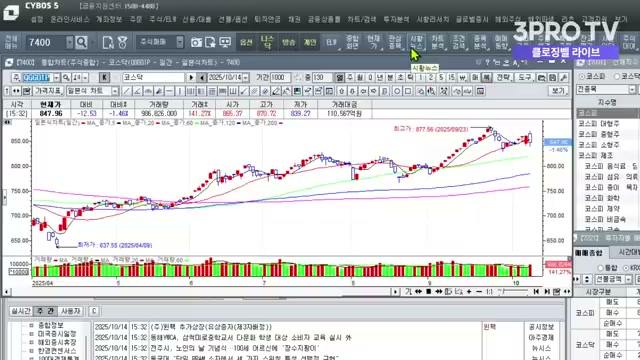Select the circle shape drawing tool
Viewport: 640px width, 360px height.
pyautogui.click(x=397, y=91)
